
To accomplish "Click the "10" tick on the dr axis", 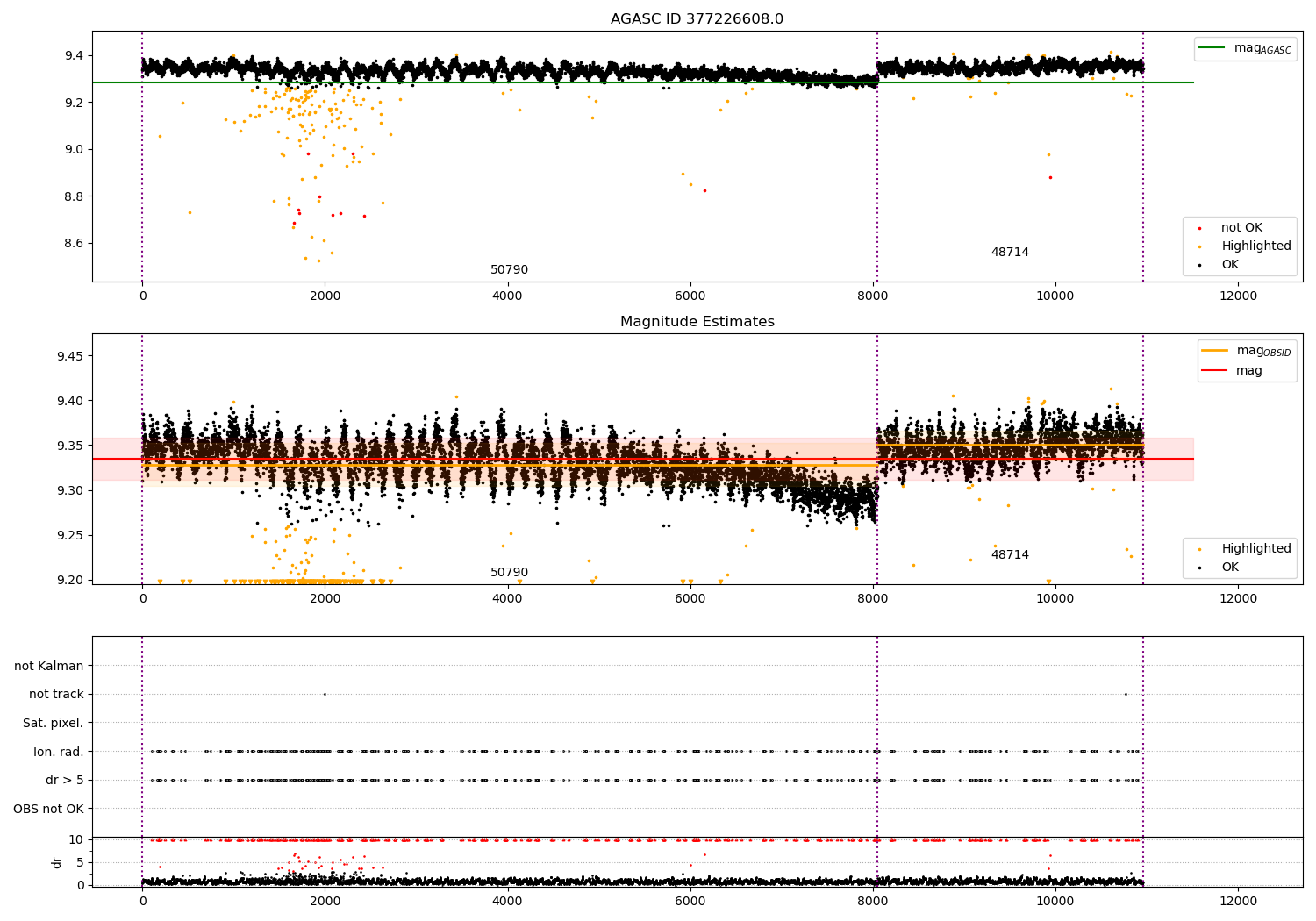I will [76, 840].
